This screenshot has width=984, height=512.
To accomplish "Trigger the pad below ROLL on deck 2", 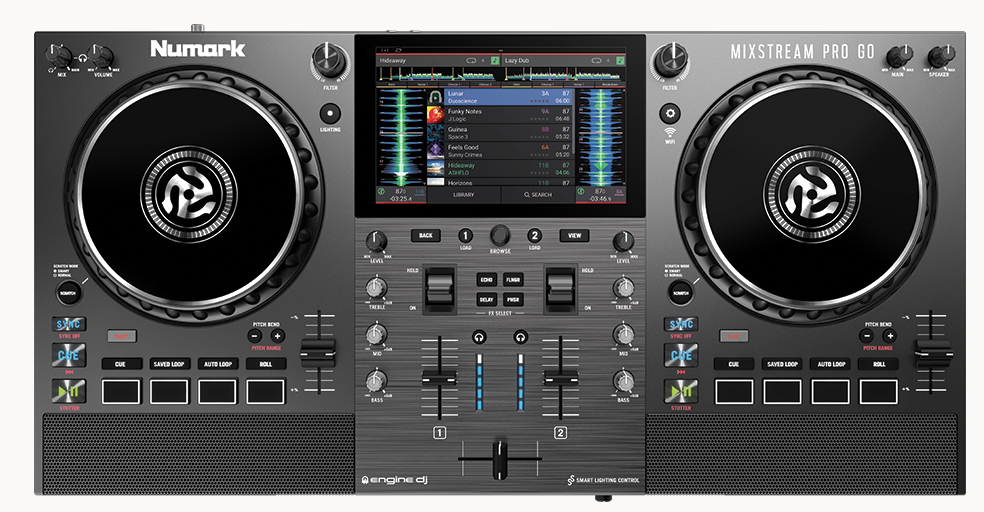I will pyautogui.click(x=879, y=392).
